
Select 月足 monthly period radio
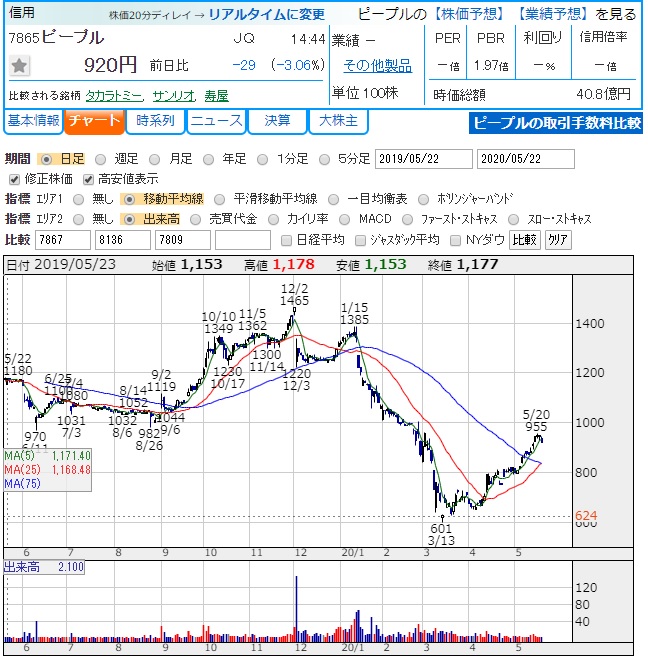pyautogui.click(x=154, y=159)
